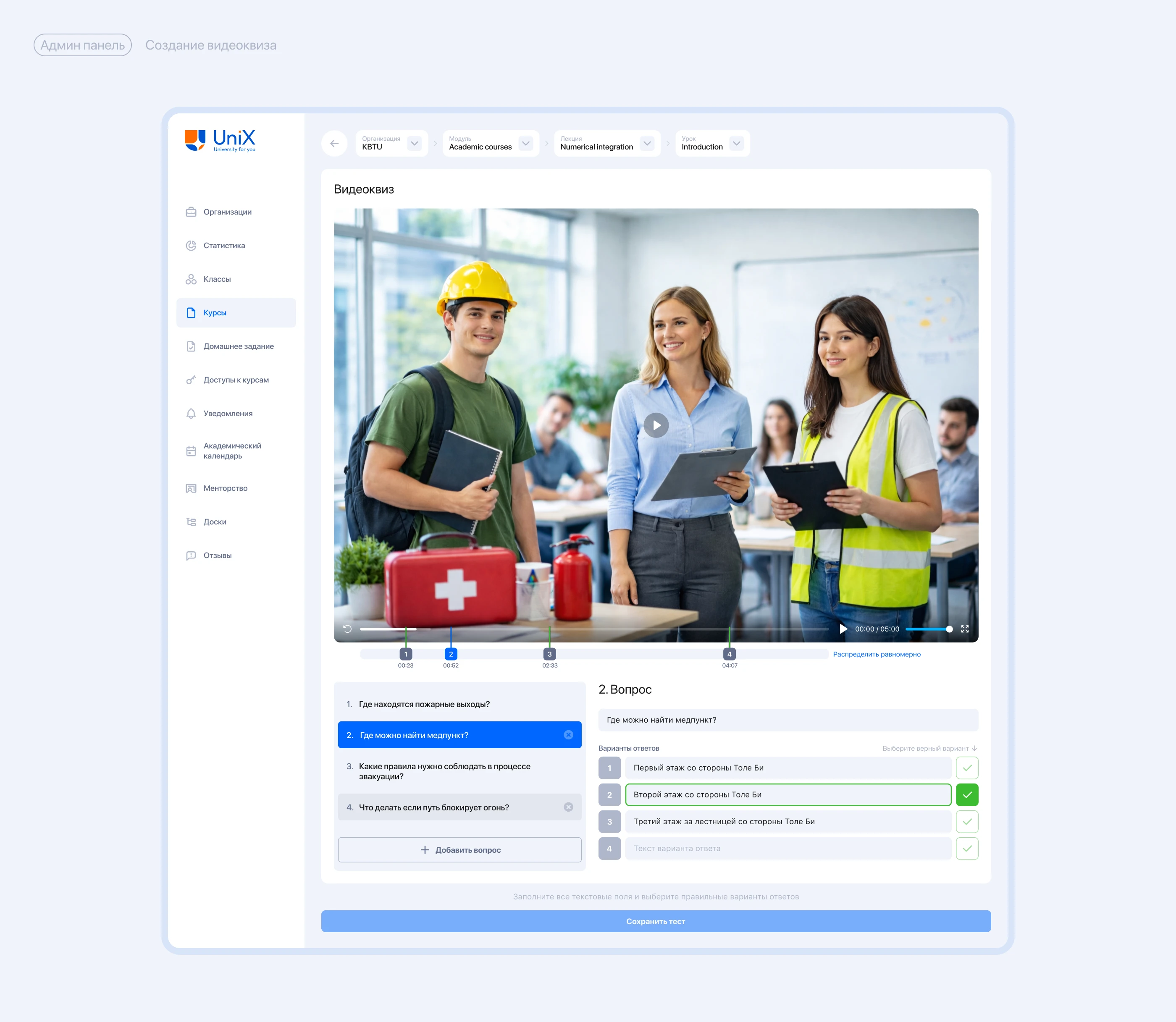
Task: Click the small play icon near timecode
Action: point(843,629)
